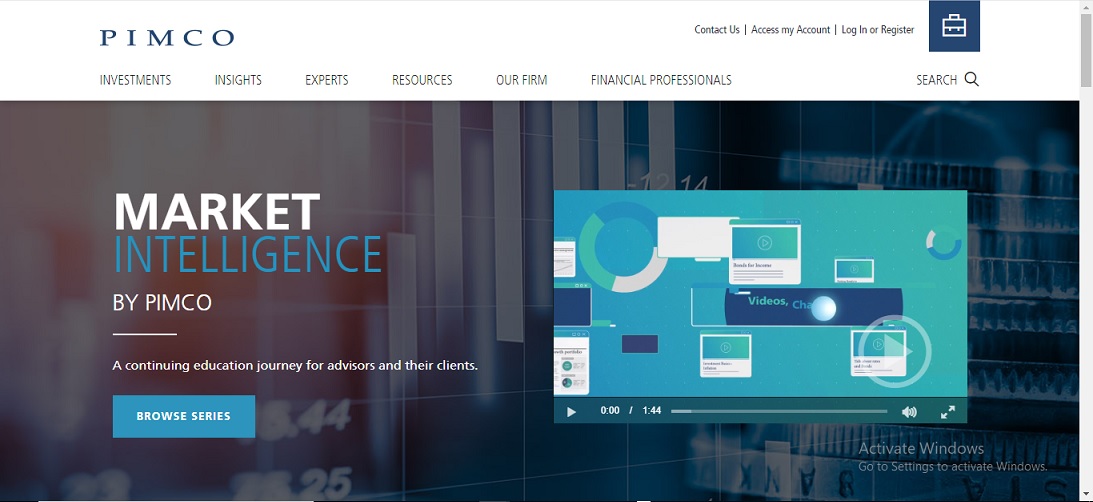Open the Investments menu

[135, 80]
